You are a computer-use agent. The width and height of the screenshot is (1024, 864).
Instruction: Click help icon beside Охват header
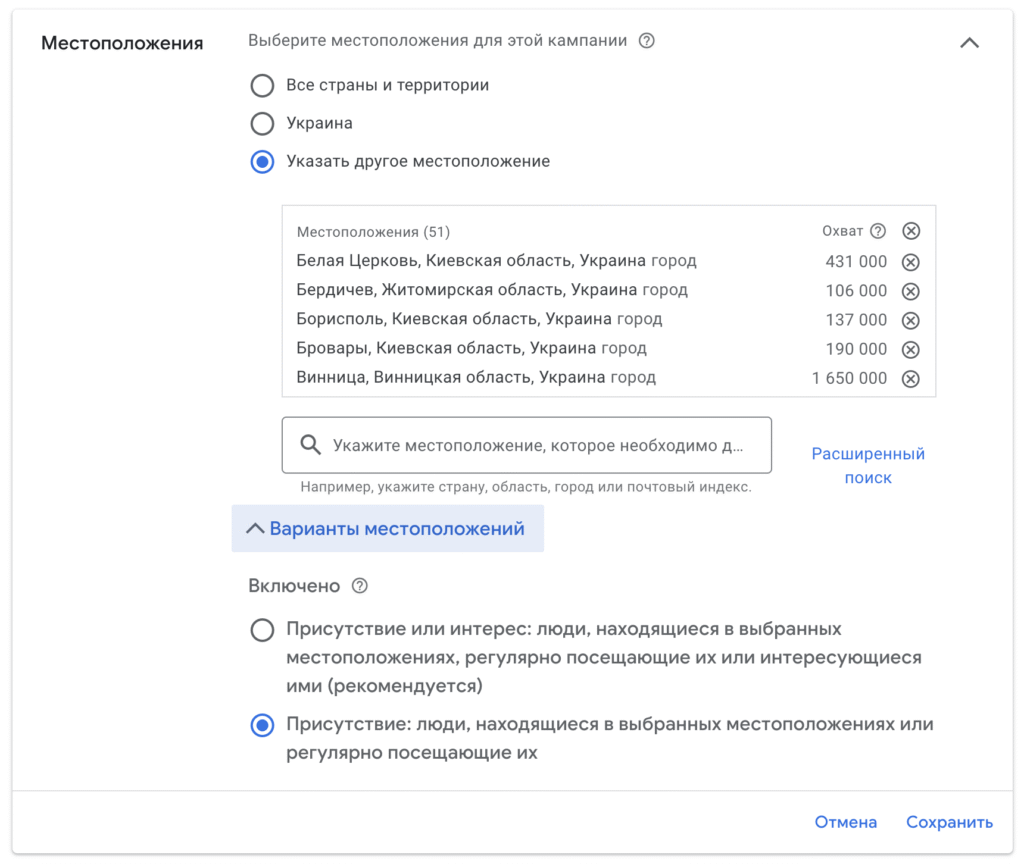coord(878,231)
